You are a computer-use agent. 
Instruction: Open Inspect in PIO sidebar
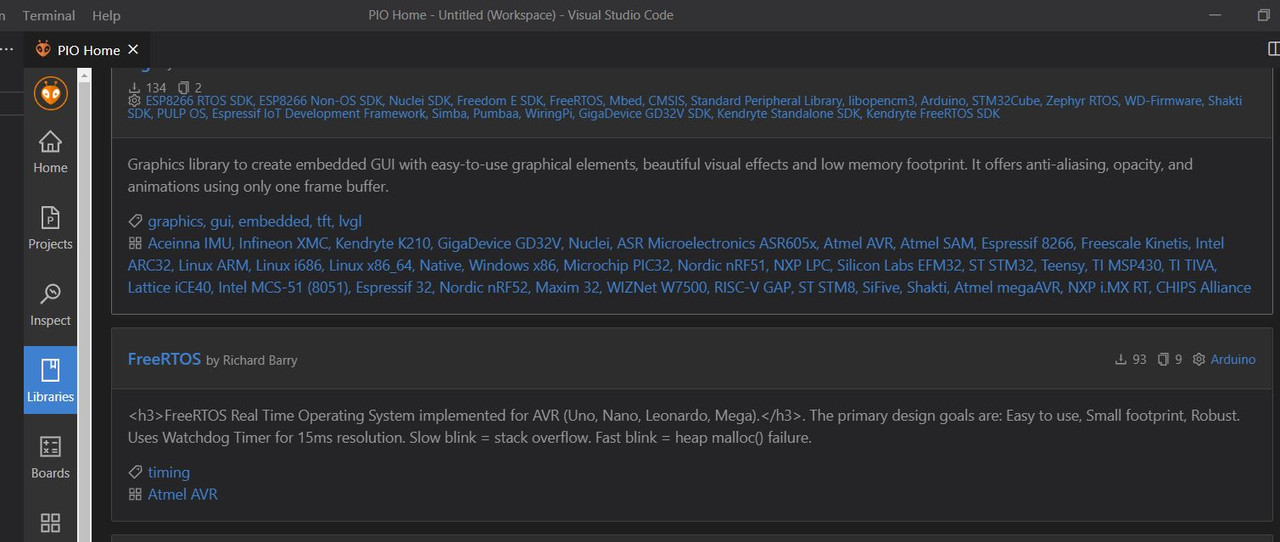(50, 305)
